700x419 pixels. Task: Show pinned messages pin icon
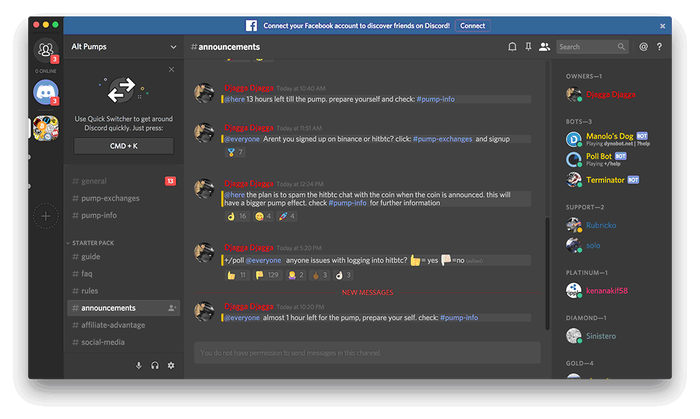528,47
